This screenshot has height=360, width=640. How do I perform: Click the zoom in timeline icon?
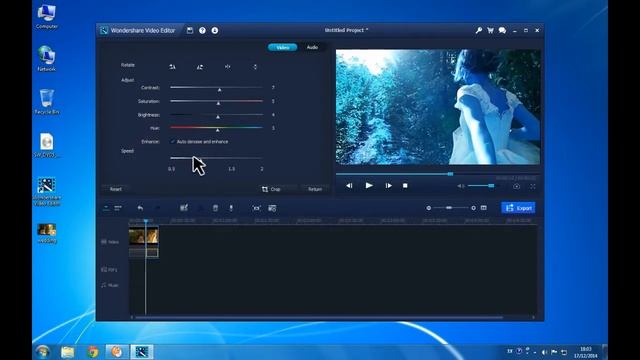click(473, 208)
